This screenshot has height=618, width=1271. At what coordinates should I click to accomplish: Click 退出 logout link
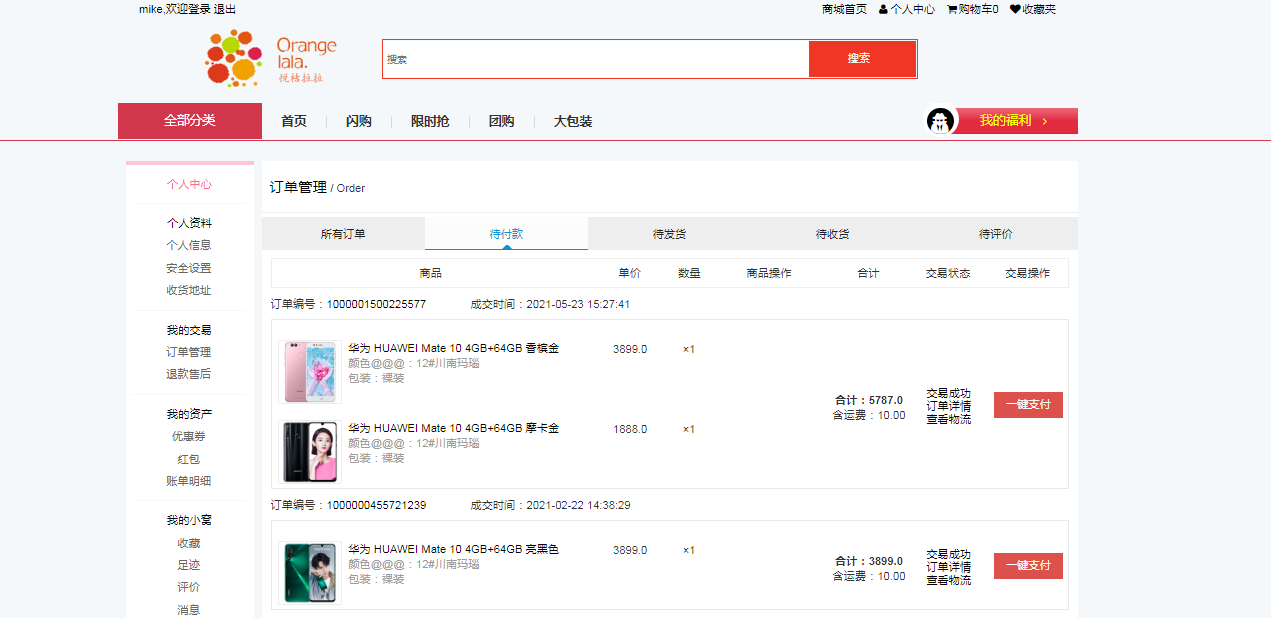[x=225, y=9]
